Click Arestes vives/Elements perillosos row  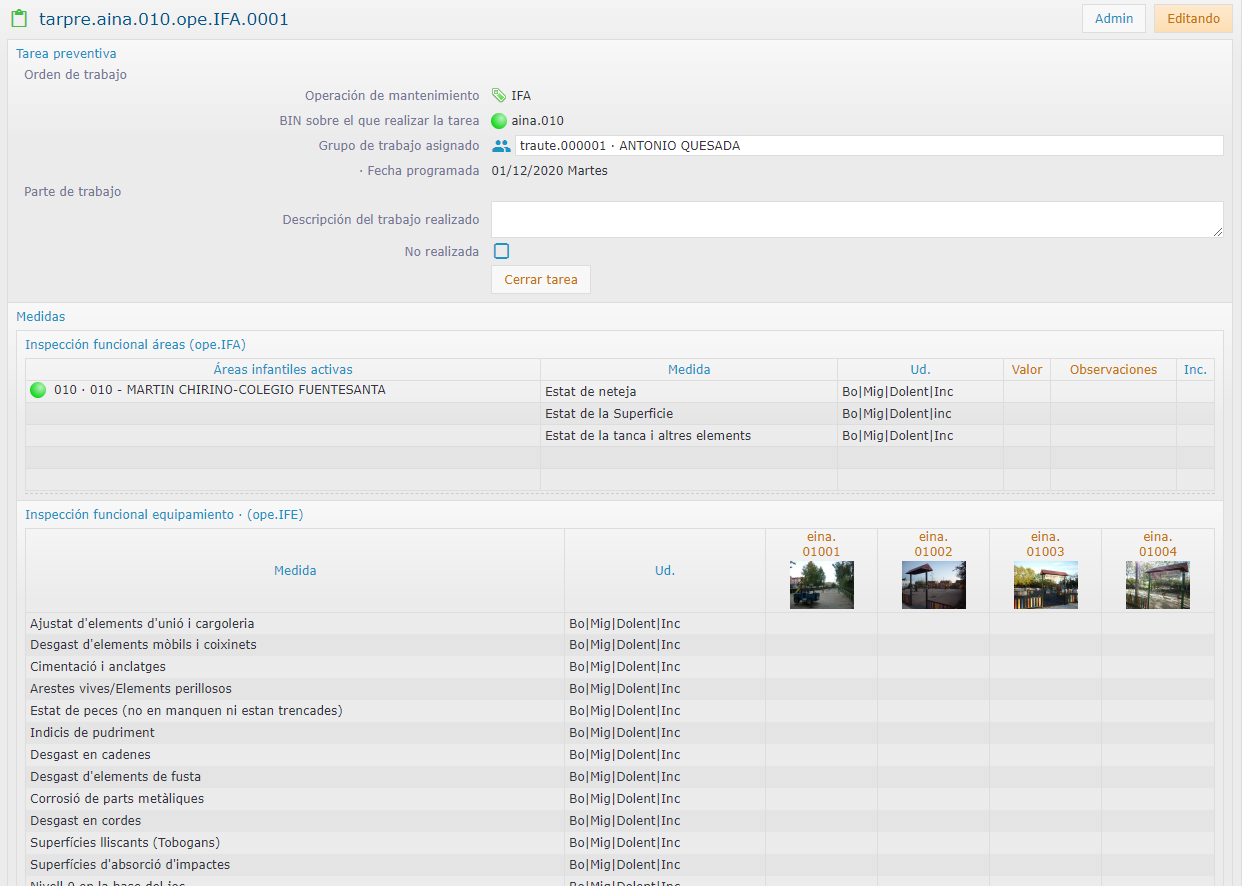(620, 689)
